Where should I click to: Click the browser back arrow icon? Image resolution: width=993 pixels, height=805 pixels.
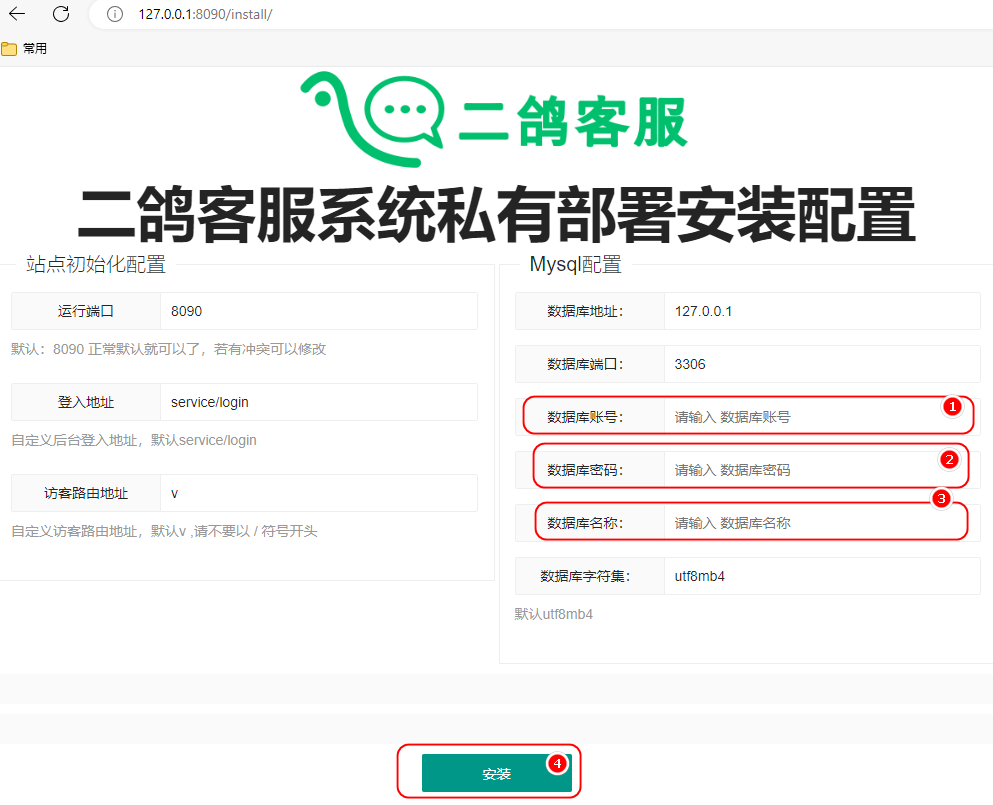tap(17, 14)
